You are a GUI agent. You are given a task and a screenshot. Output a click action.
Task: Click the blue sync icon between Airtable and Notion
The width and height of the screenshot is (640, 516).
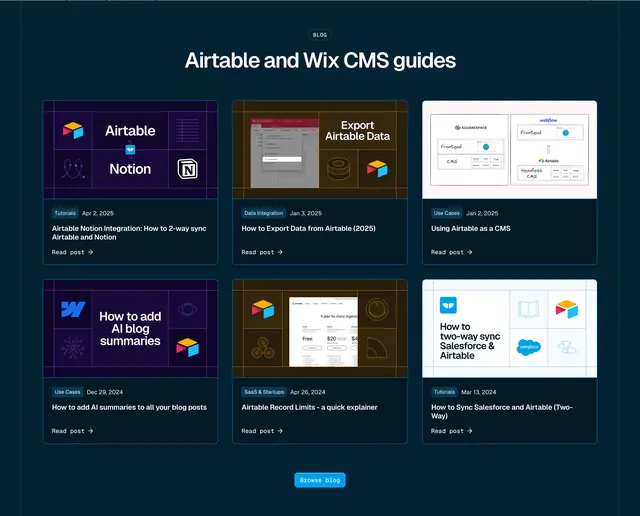coord(130,150)
